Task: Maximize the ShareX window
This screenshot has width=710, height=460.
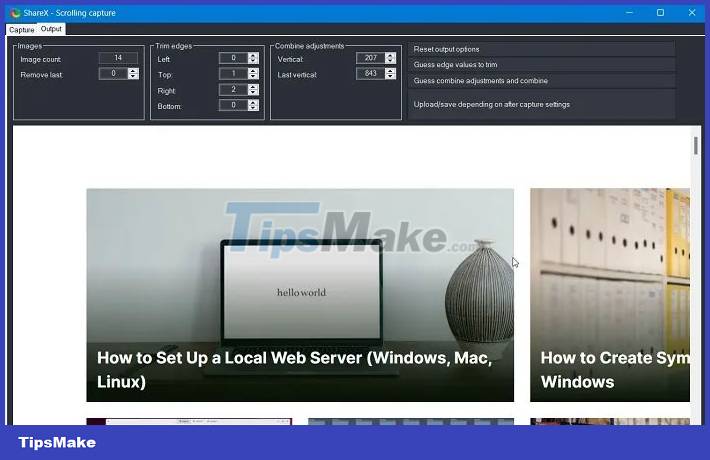Action: pyautogui.click(x=660, y=13)
